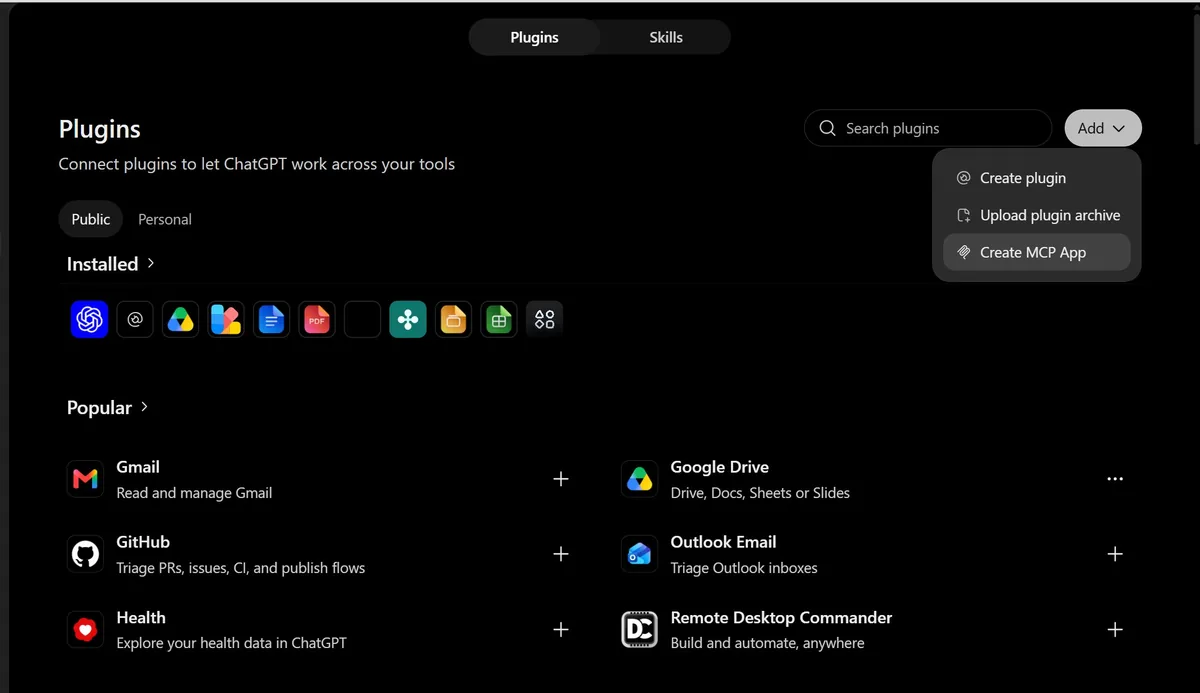The height and width of the screenshot is (693, 1200).
Task: Open the installed blue Docs plugin icon
Action: pos(271,319)
